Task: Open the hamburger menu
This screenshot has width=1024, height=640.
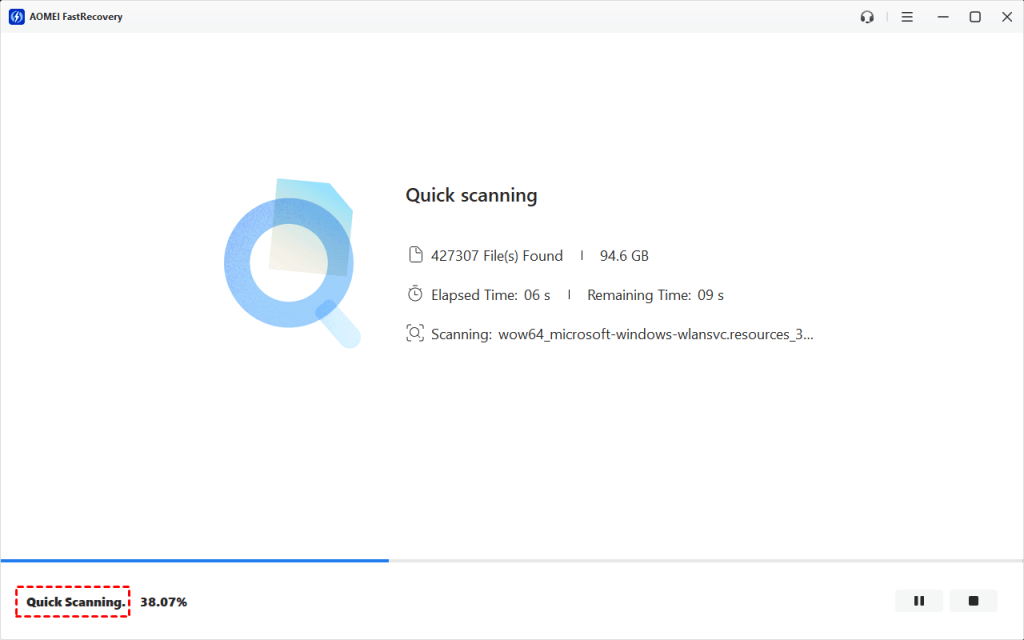Action: pyautogui.click(x=907, y=17)
